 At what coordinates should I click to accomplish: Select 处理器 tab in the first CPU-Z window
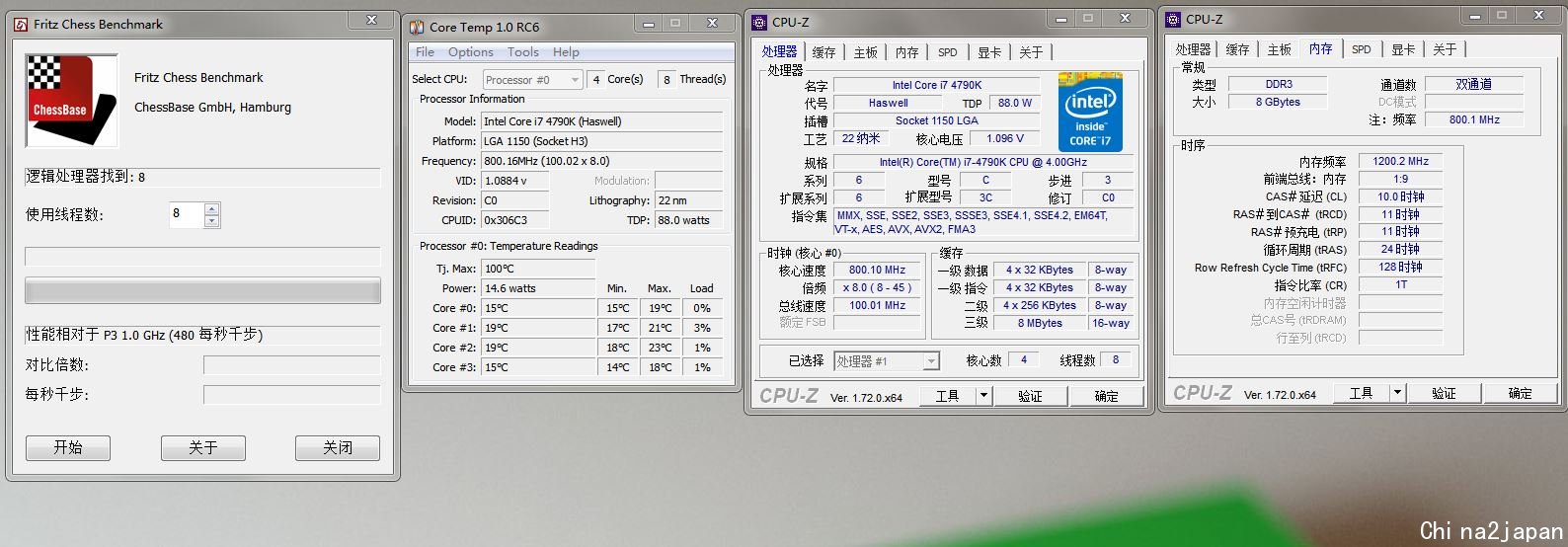(779, 51)
